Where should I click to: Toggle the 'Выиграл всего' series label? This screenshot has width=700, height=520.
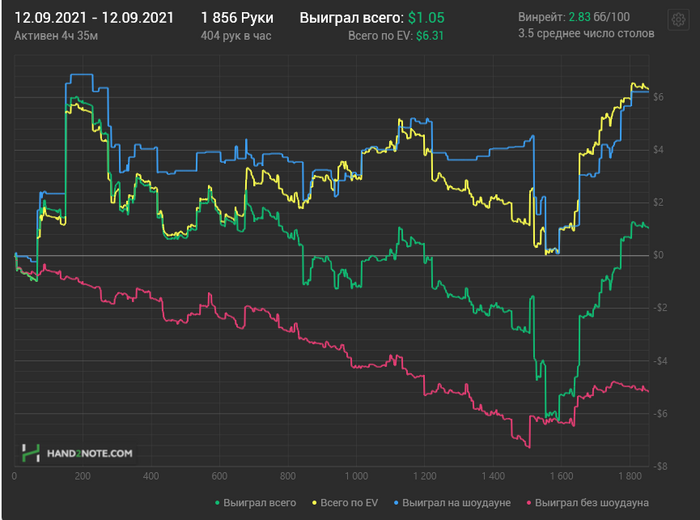(x=260, y=501)
